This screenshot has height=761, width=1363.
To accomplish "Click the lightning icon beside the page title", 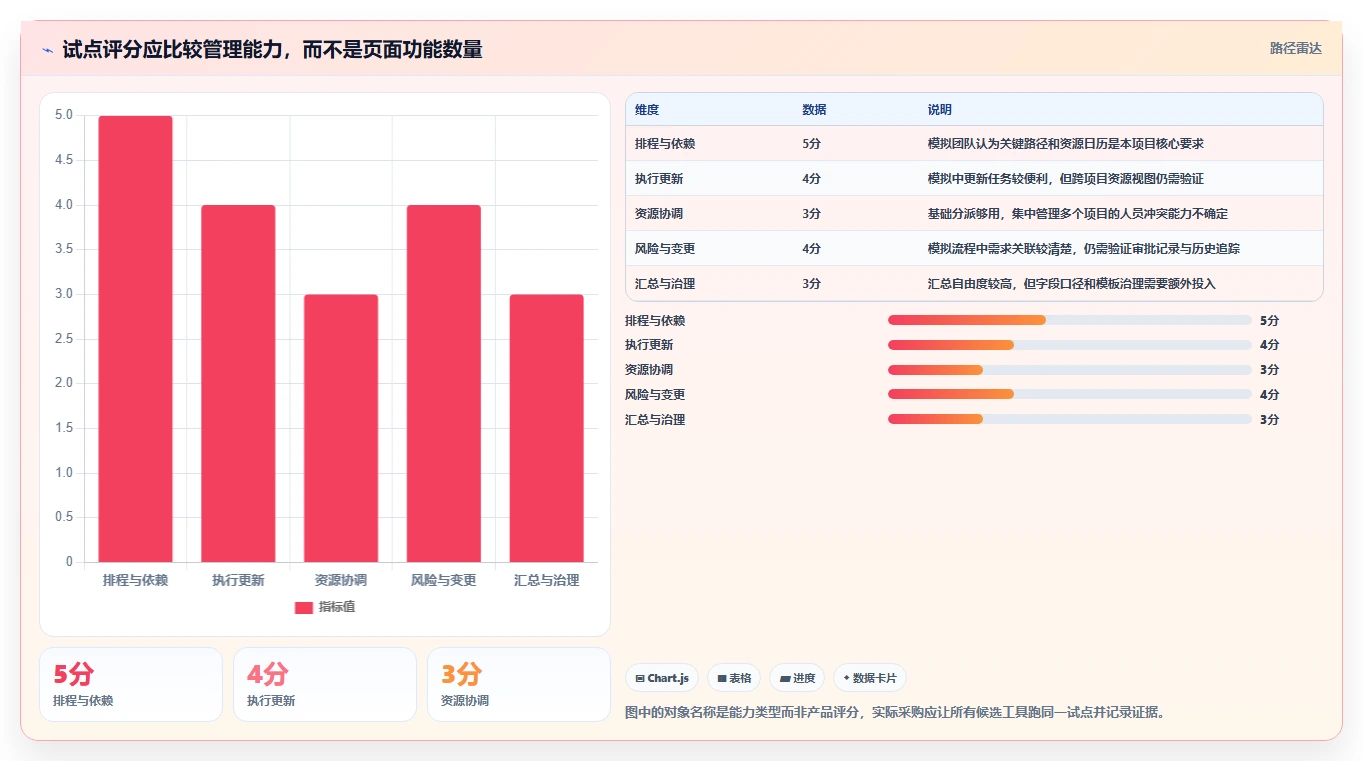I will tap(48, 50).
